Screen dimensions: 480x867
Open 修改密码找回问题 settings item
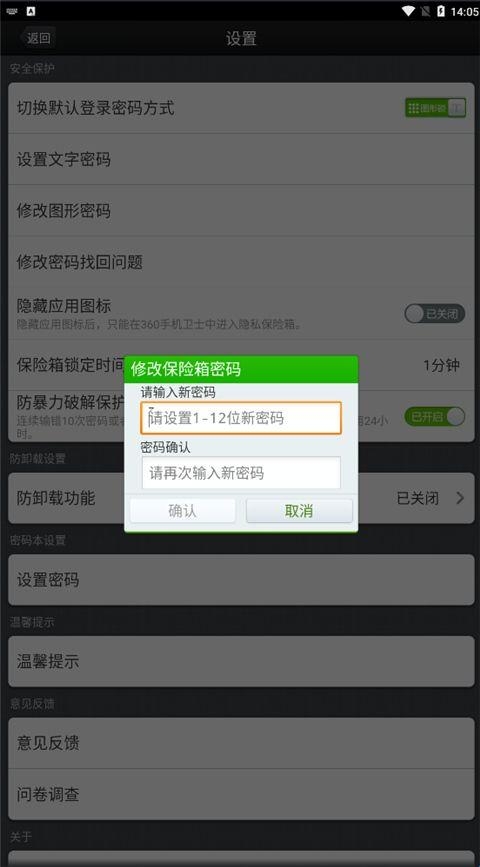[x=242, y=262]
